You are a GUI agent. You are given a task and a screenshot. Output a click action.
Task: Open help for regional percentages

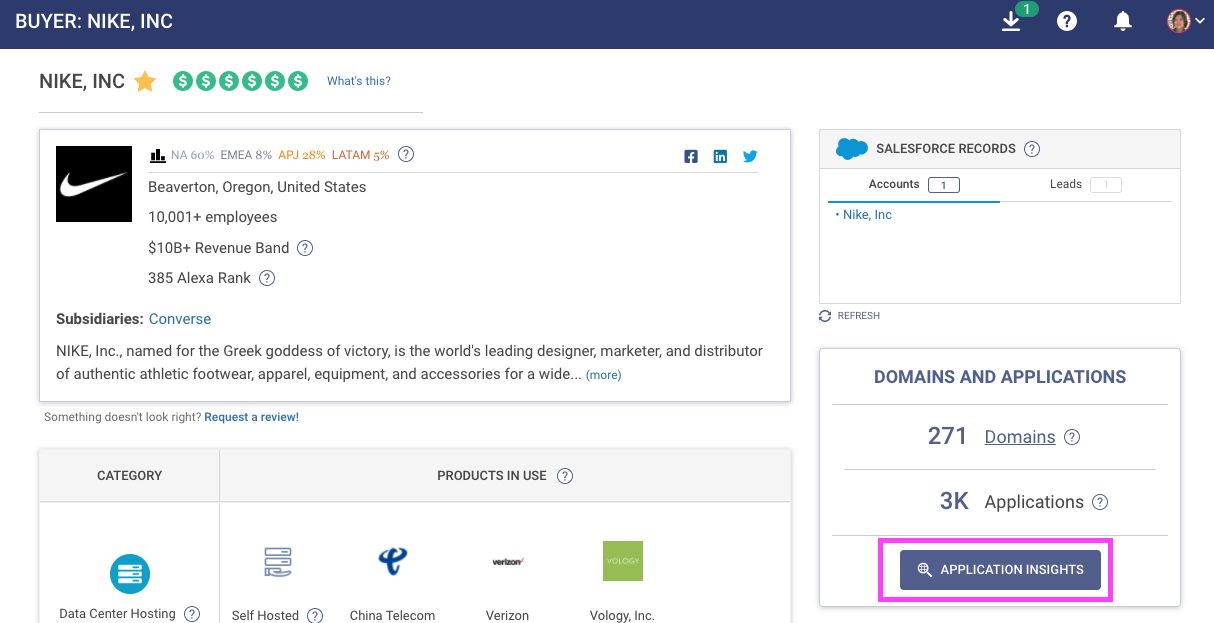click(406, 154)
